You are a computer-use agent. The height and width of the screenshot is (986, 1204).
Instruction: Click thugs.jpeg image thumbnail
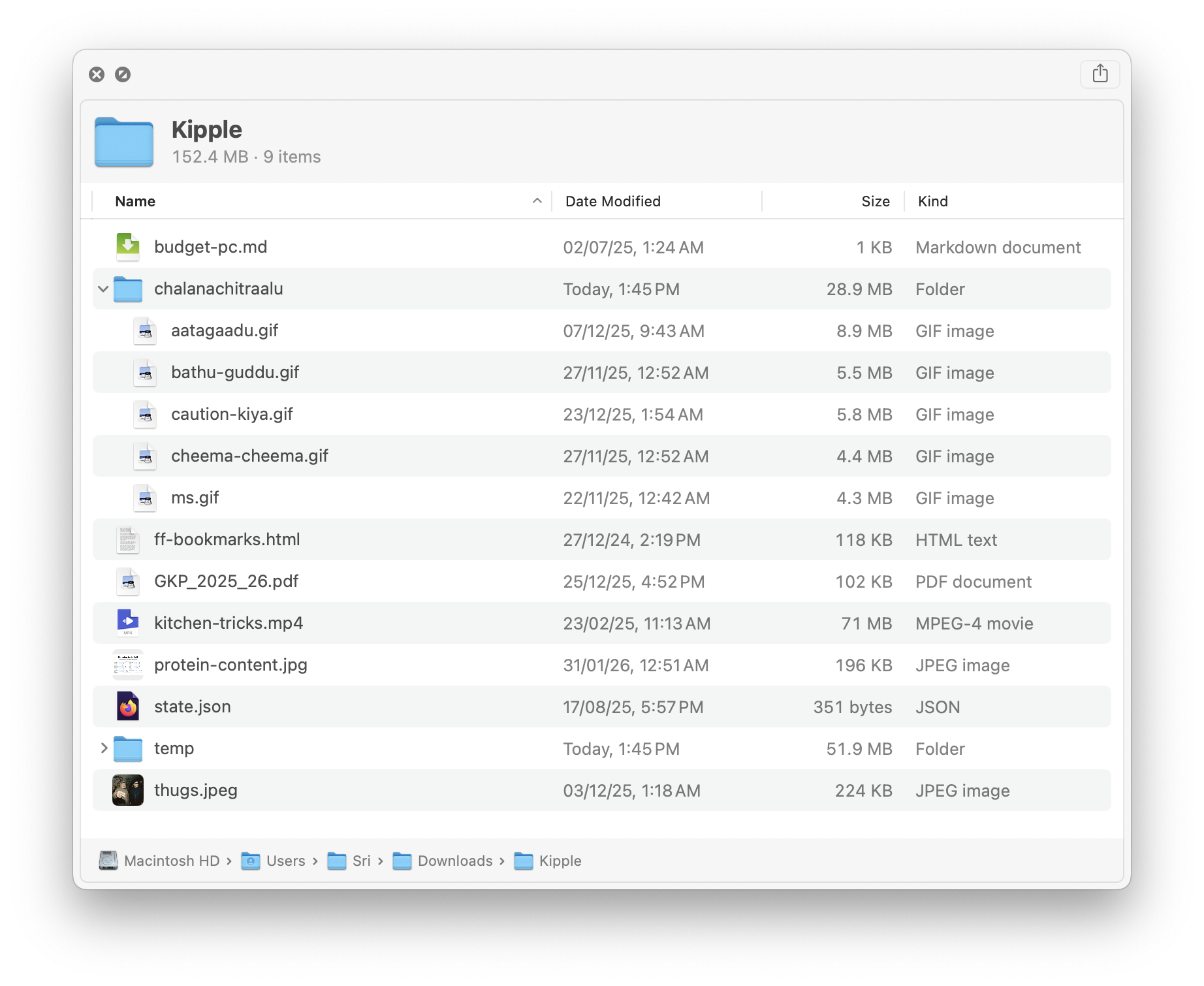[128, 790]
